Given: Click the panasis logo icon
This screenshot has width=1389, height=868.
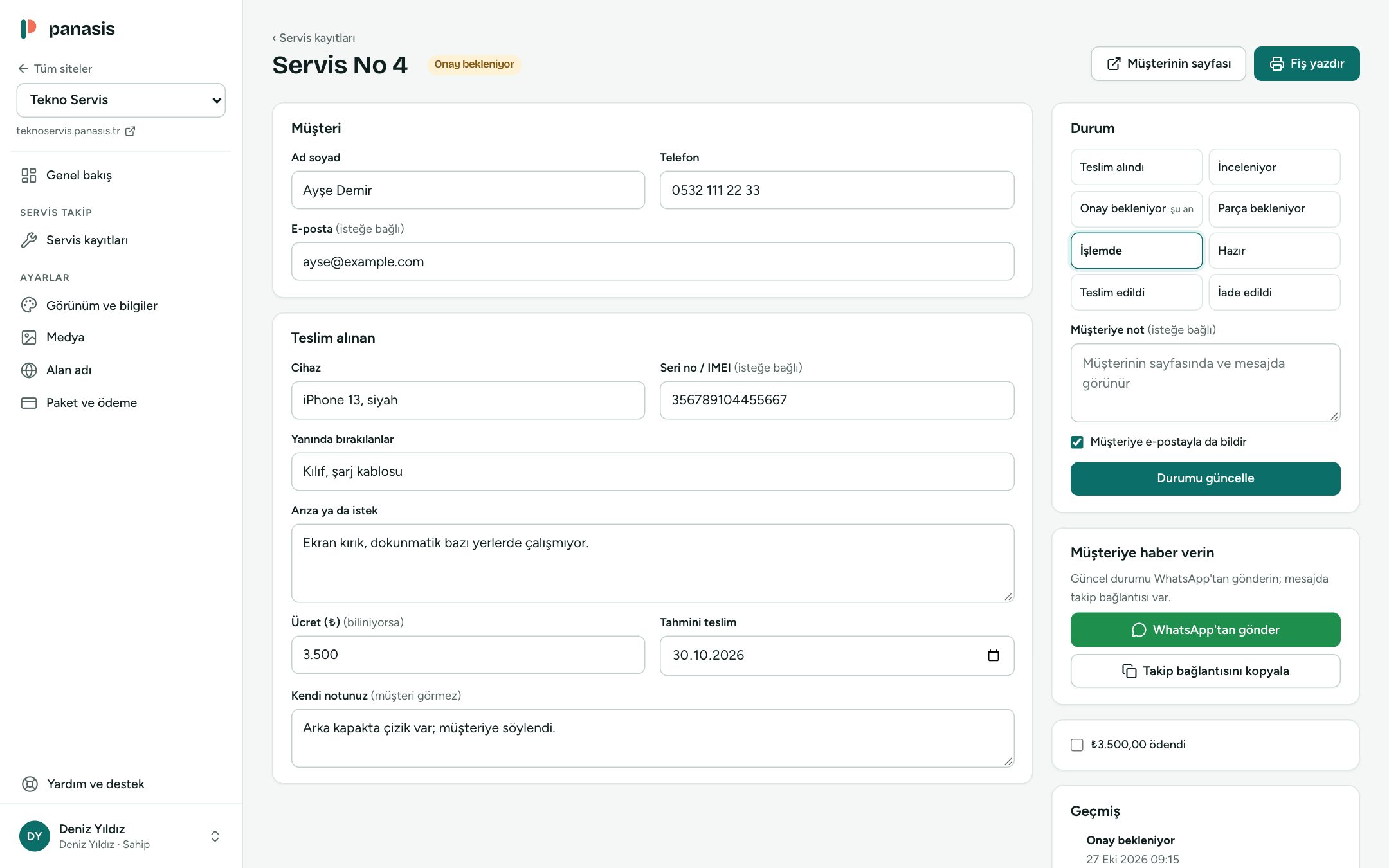Looking at the screenshot, I should [x=28, y=28].
